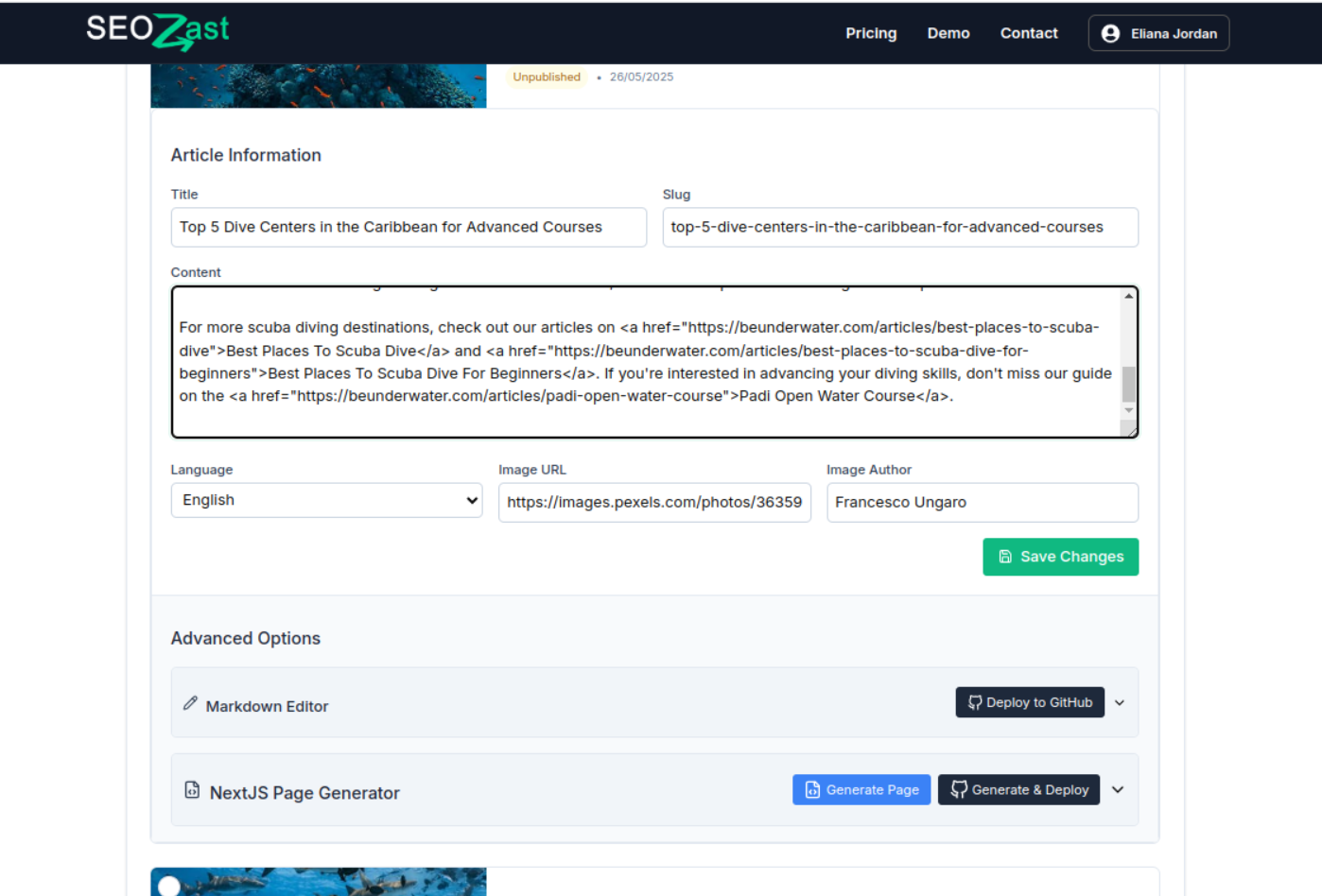
Task: Edit the Slug input field
Action: pyautogui.click(x=900, y=227)
